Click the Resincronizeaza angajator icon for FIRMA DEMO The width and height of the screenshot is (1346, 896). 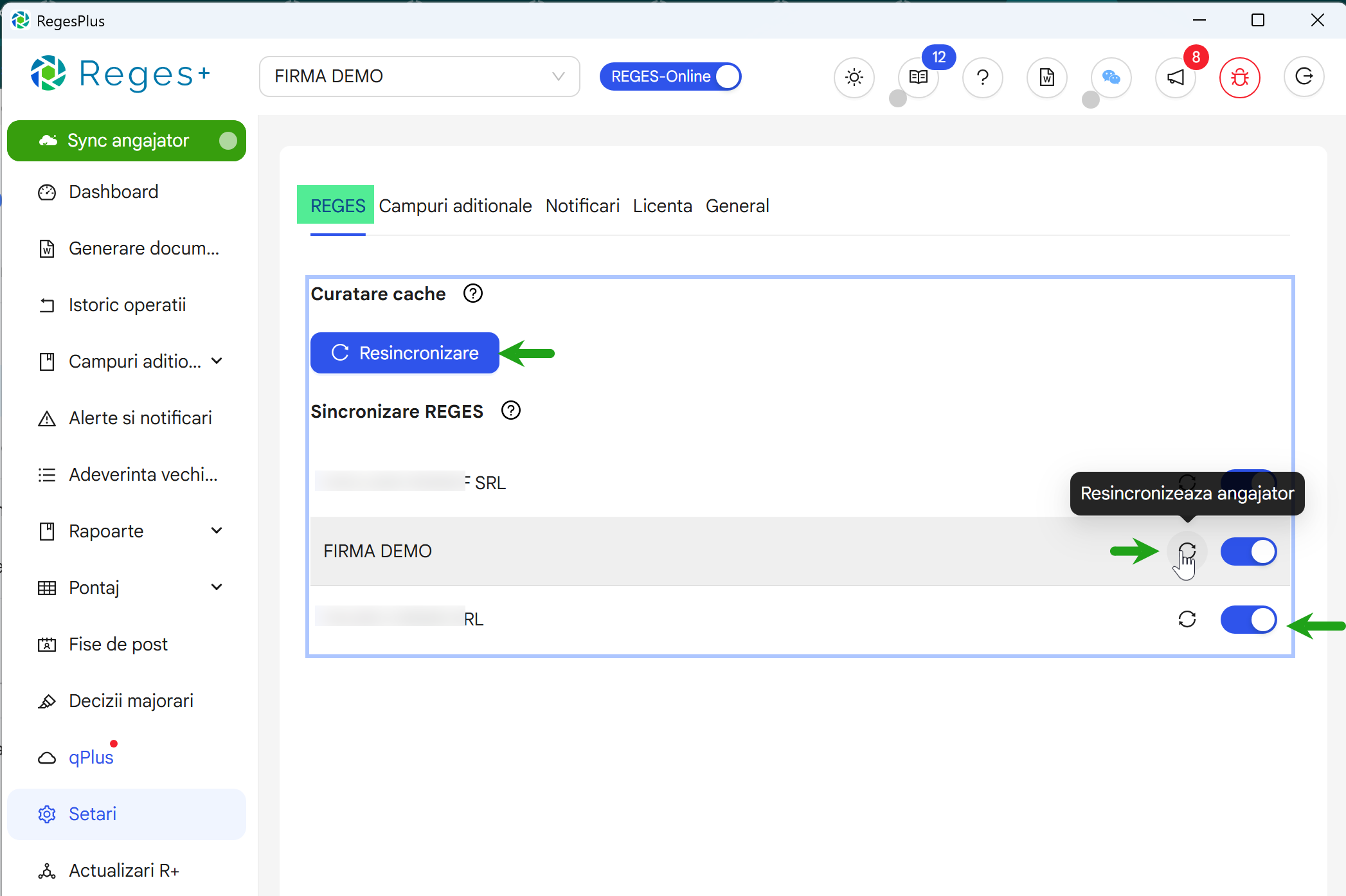pos(1187,551)
